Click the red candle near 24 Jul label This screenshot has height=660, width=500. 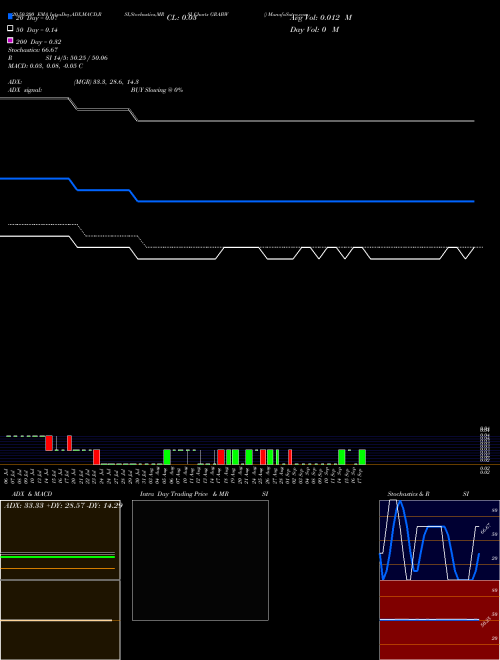(x=96, y=457)
